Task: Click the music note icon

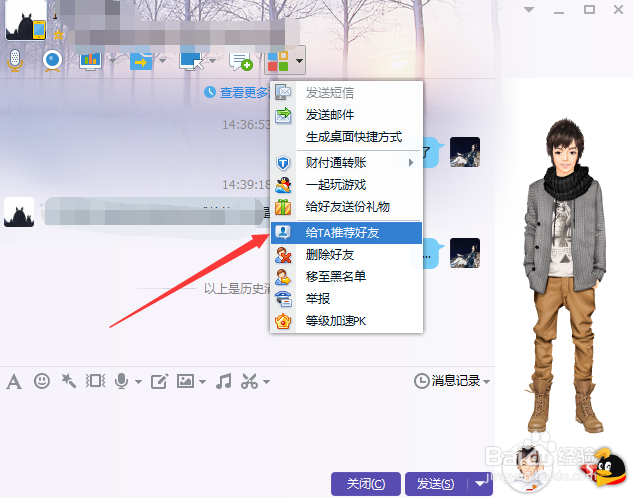Action: 224,381
